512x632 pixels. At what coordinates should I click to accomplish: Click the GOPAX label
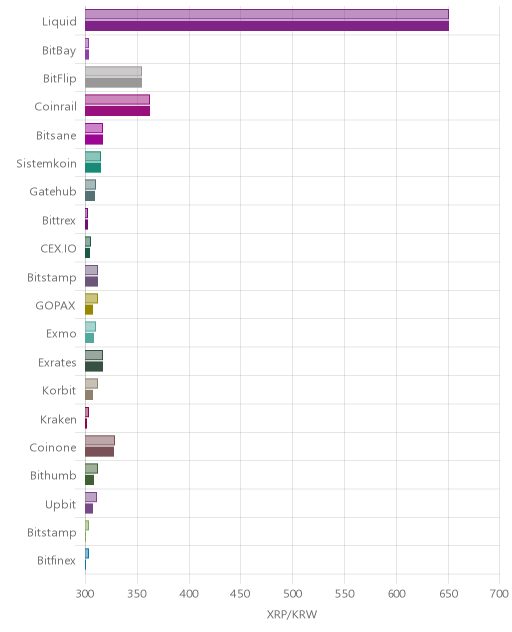pos(56,306)
